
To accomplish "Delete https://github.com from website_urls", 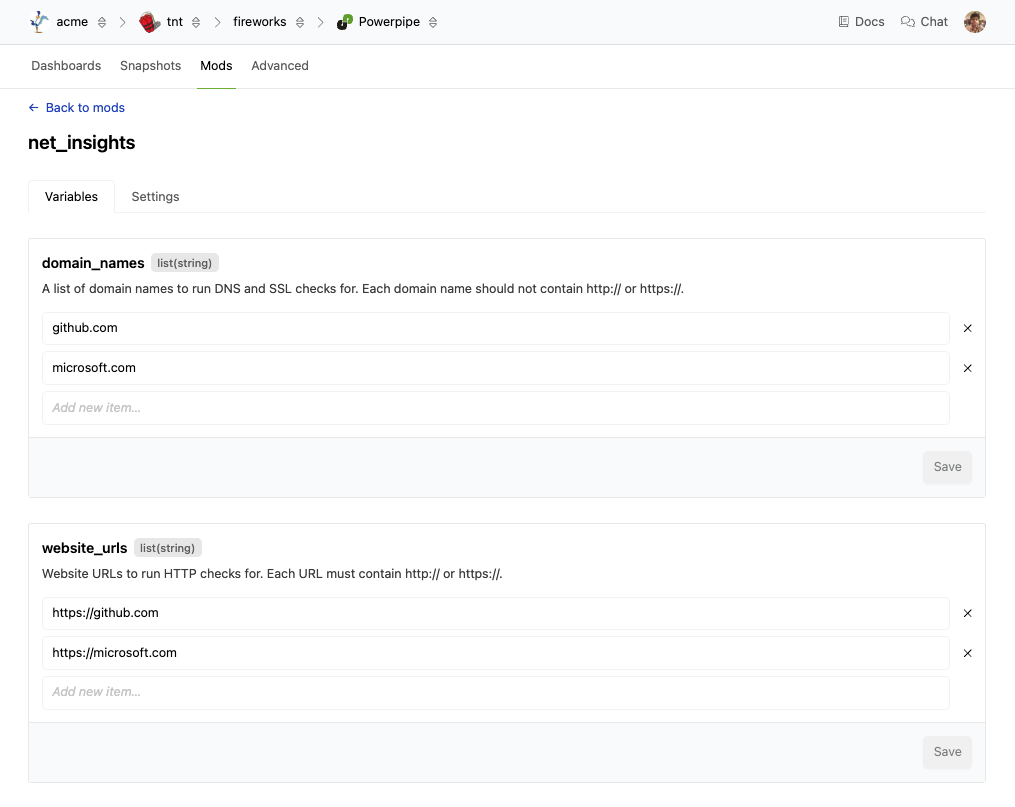I will tap(967, 613).
